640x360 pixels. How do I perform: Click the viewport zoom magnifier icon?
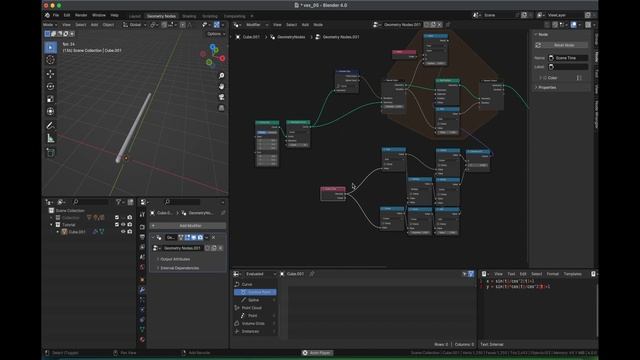(x=221, y=76)
